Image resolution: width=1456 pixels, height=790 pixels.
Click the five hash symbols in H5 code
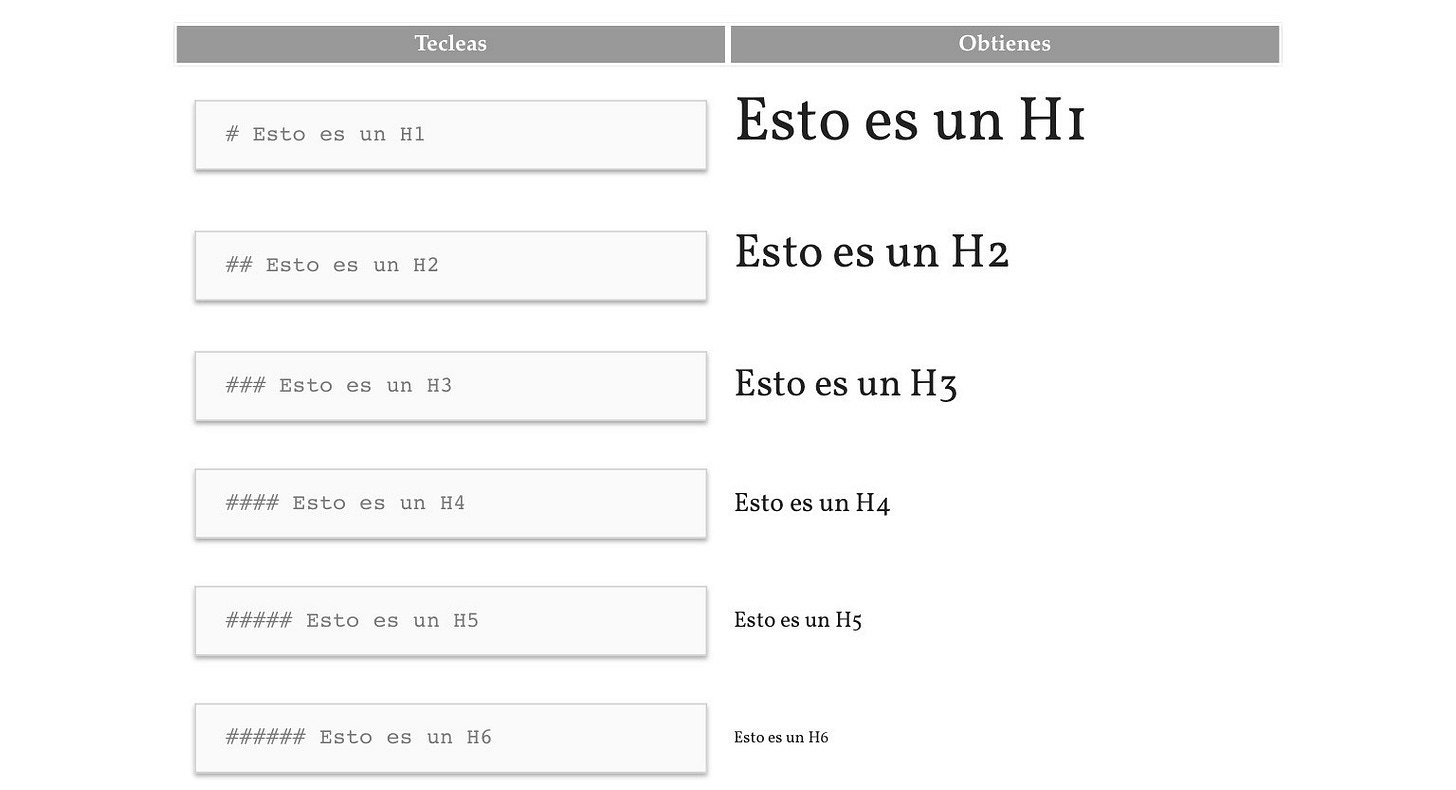(259, 620)
